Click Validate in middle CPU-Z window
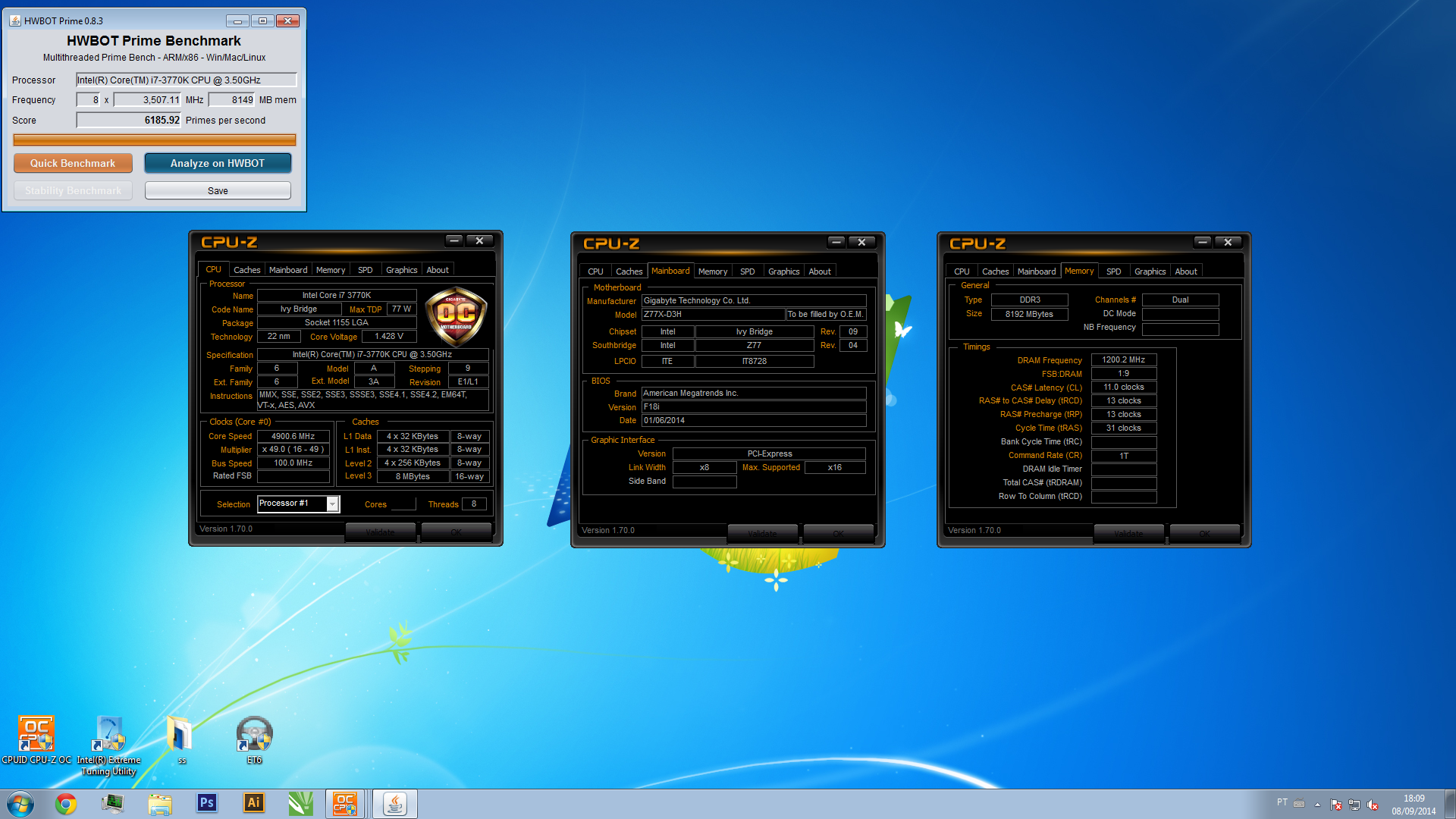The image size is (1456, 819). pyautogui.click(x=762, y=533)
